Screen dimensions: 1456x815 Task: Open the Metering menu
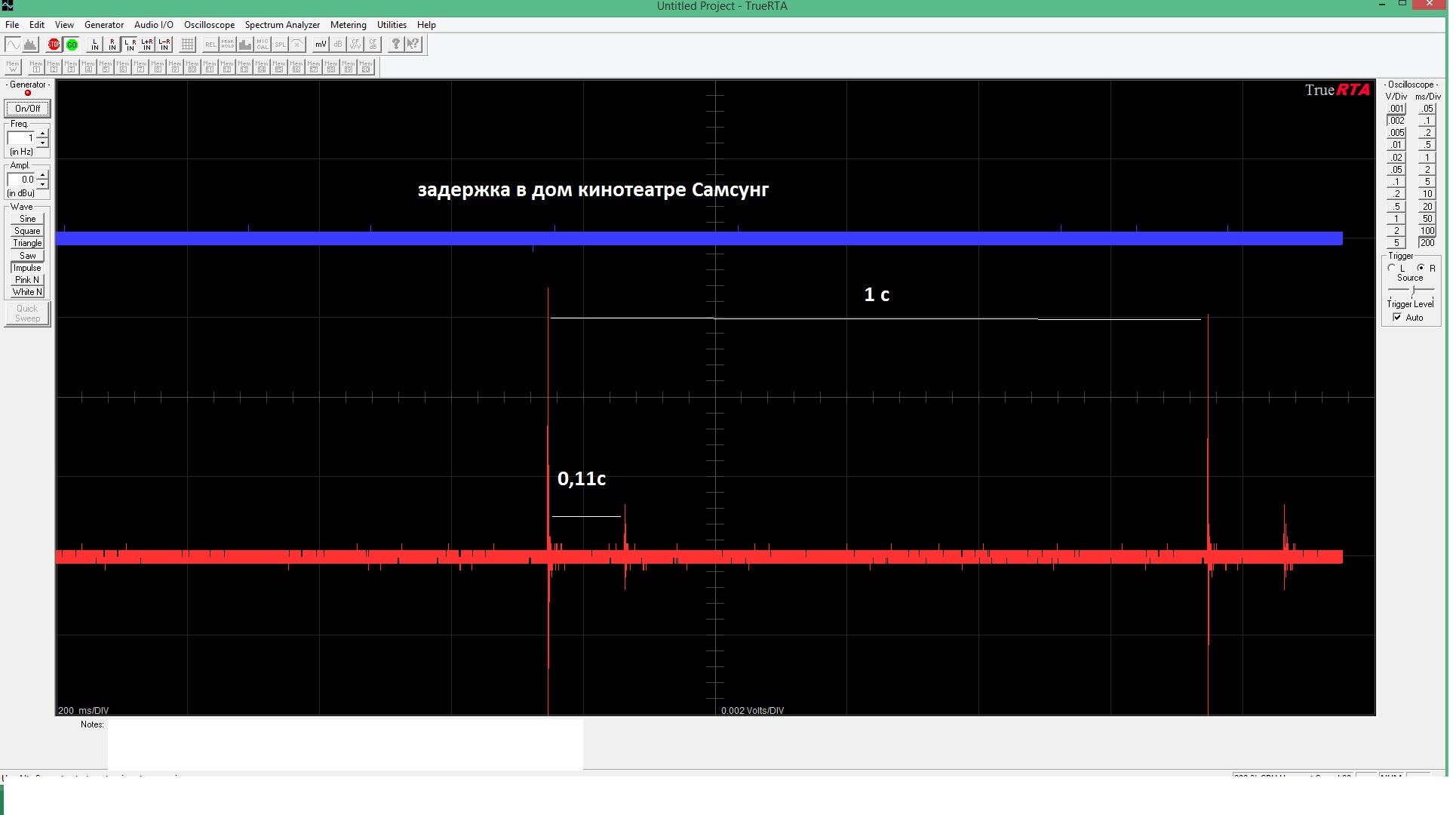tap(349, 25)
